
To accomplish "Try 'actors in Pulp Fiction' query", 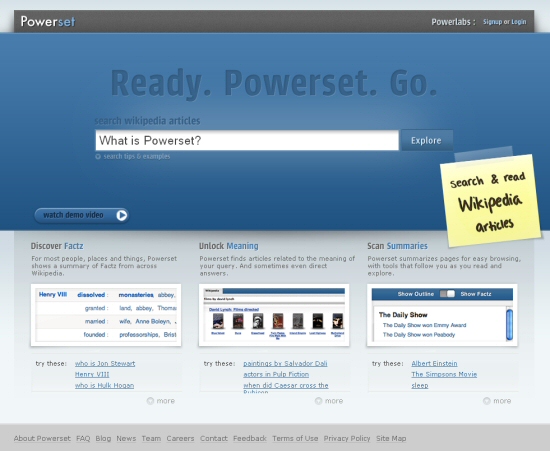I will (276, 375).
